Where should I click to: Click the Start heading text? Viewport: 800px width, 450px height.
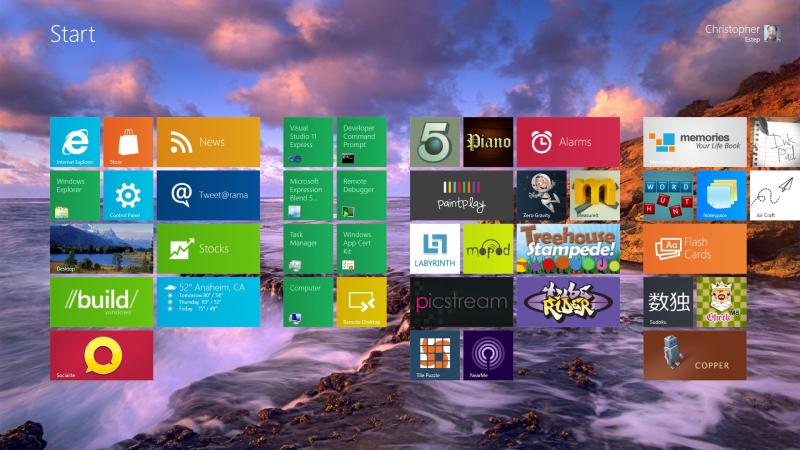(73, 34)
